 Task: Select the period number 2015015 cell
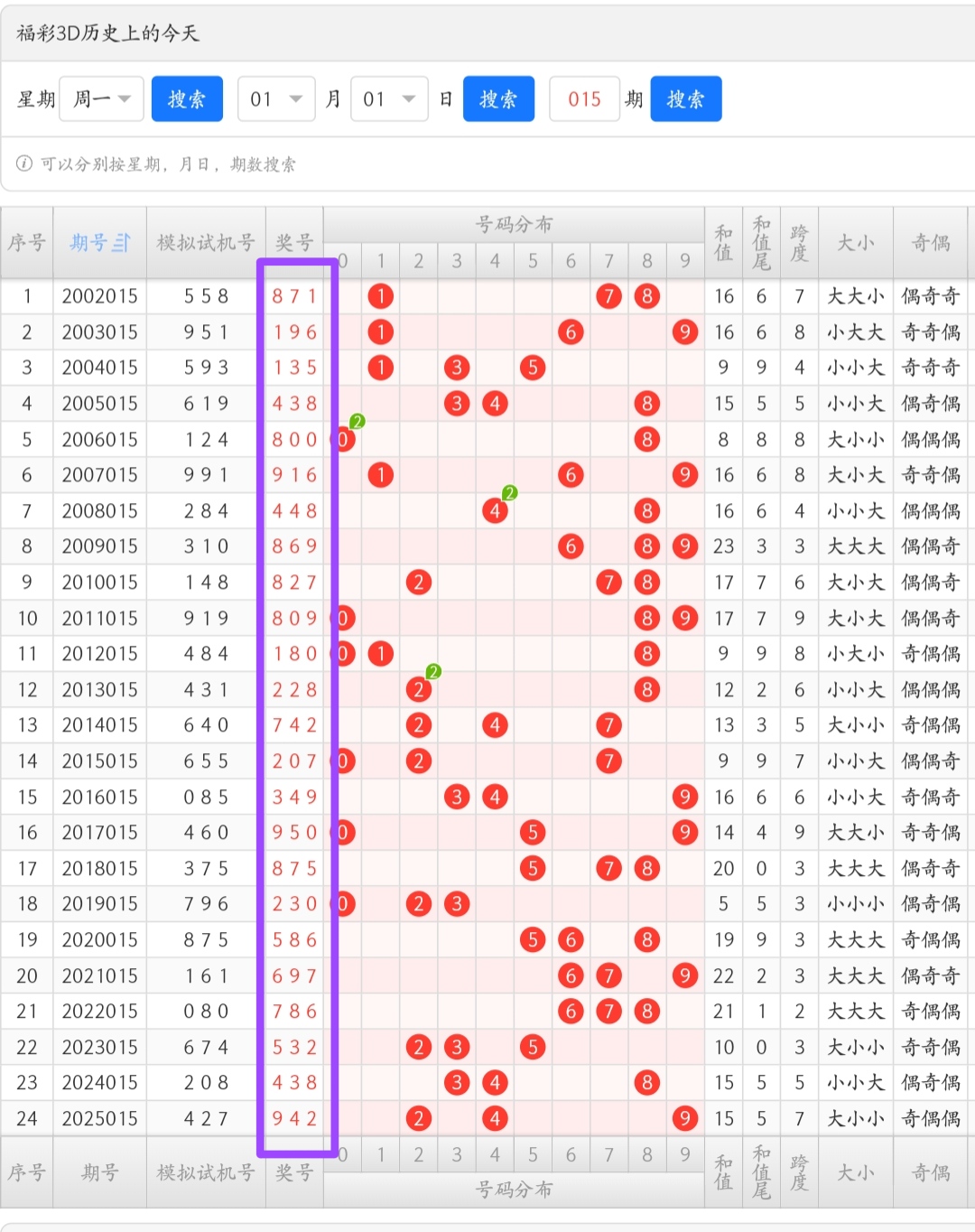(x=100, y=761)
